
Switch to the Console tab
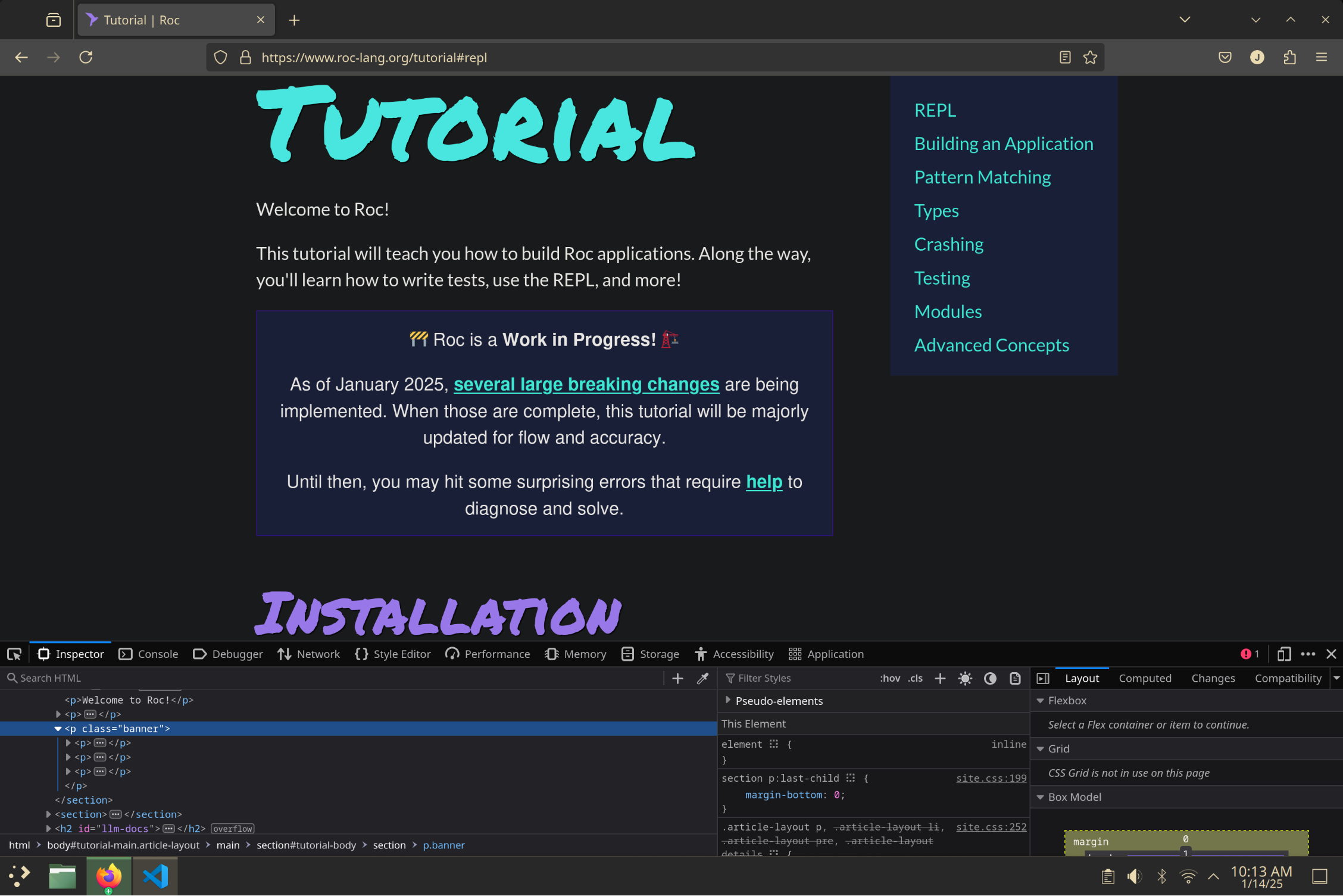coord(148,654)
